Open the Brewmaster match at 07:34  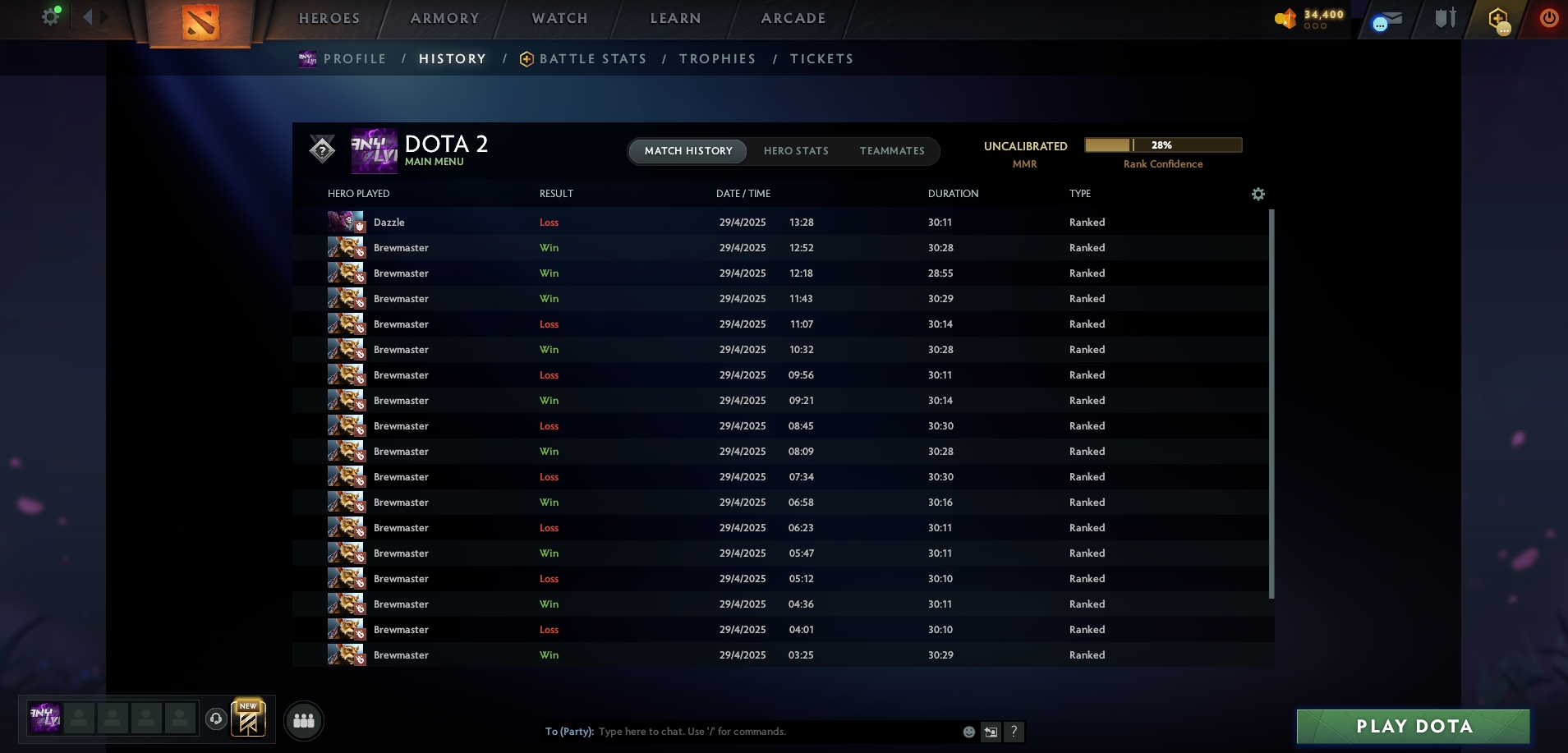pyautogui.click(x=780, y=477)
